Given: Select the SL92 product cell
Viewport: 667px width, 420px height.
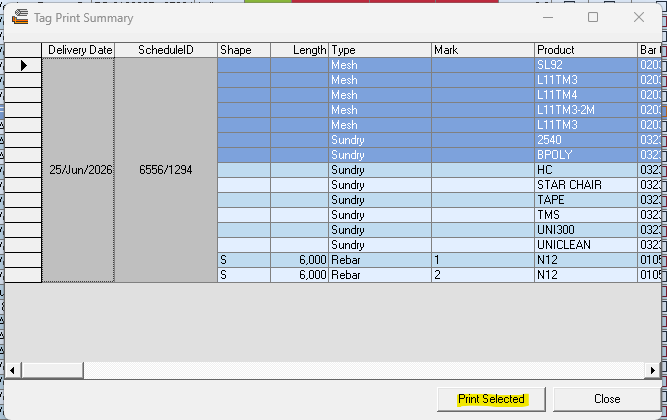Looking at the screenshot, I should click(x=586, y=65).
